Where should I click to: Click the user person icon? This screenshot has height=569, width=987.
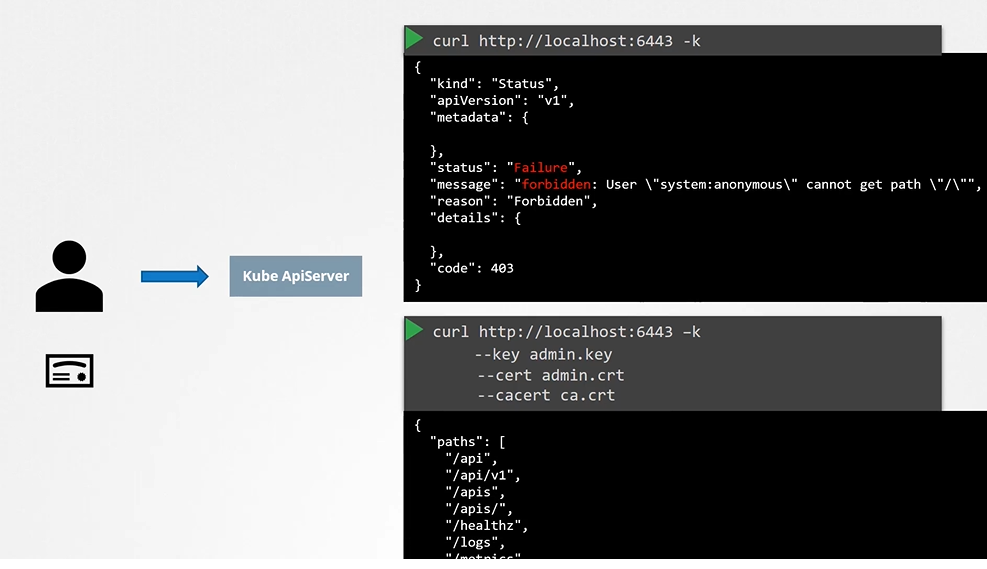coord(69,275)
